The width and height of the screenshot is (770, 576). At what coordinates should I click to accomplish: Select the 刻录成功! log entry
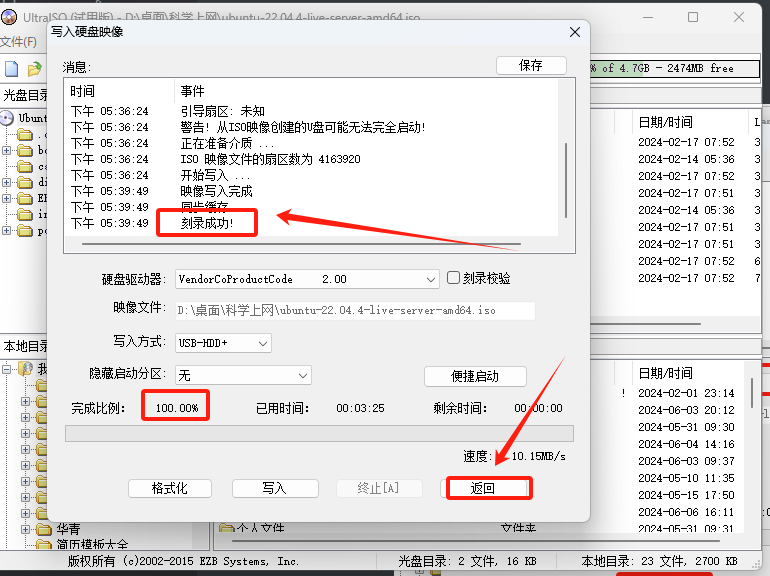click(207, 223)
